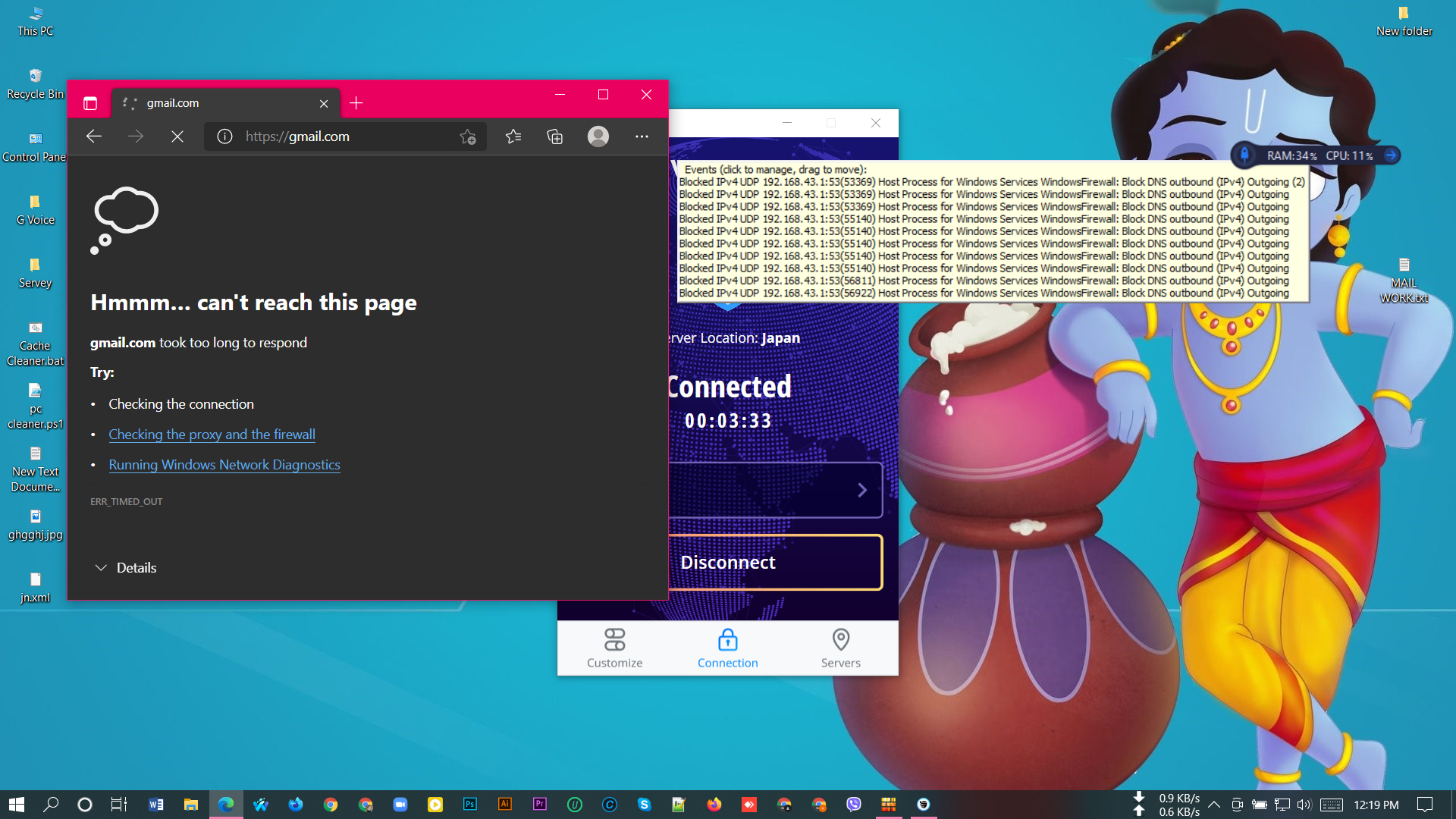Select Cache Cleaner.bat desktop file
1456x819 pixels.
click(x=35, y=344)
